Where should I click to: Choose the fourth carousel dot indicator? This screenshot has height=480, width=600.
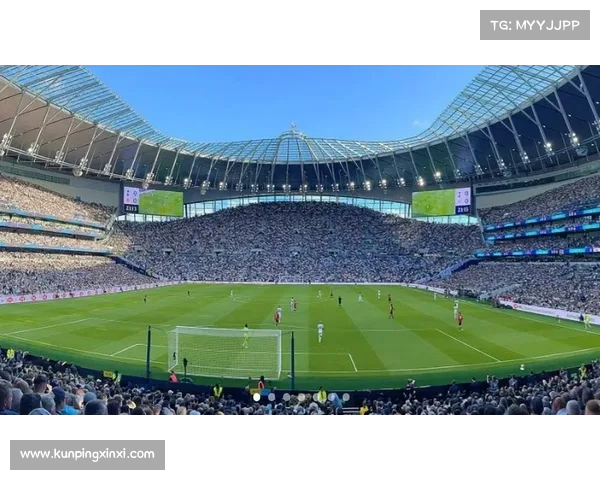302,397
